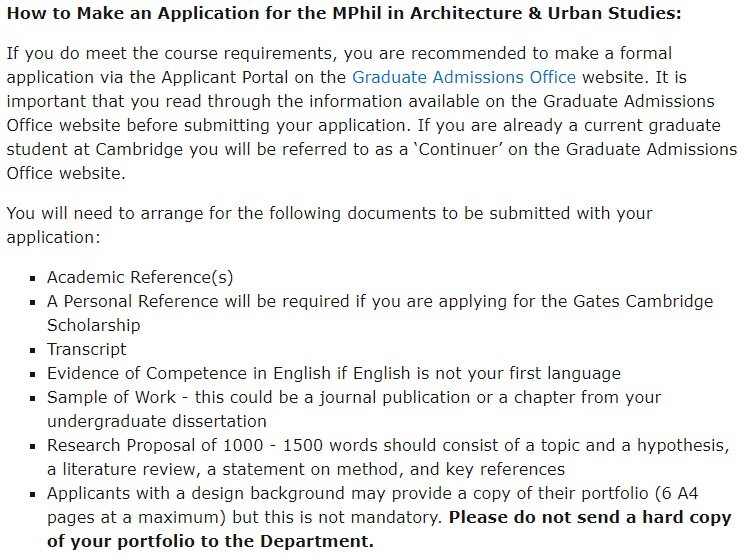Click the 'How to Make an Application' heading
The image size is (747, 556).
coord(344,13)
